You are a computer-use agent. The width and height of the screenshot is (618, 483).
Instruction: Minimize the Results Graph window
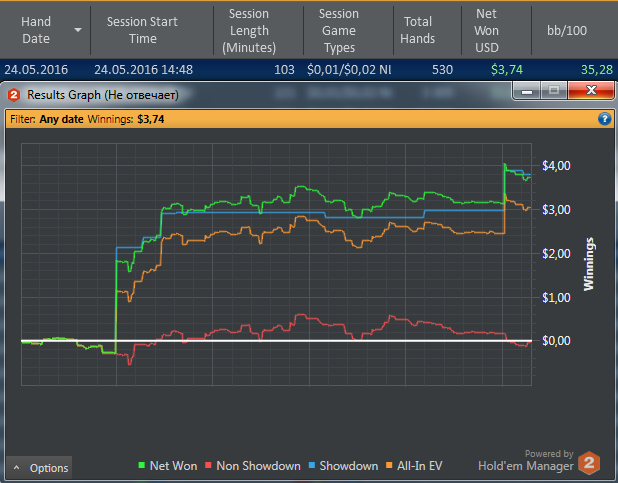527,91
